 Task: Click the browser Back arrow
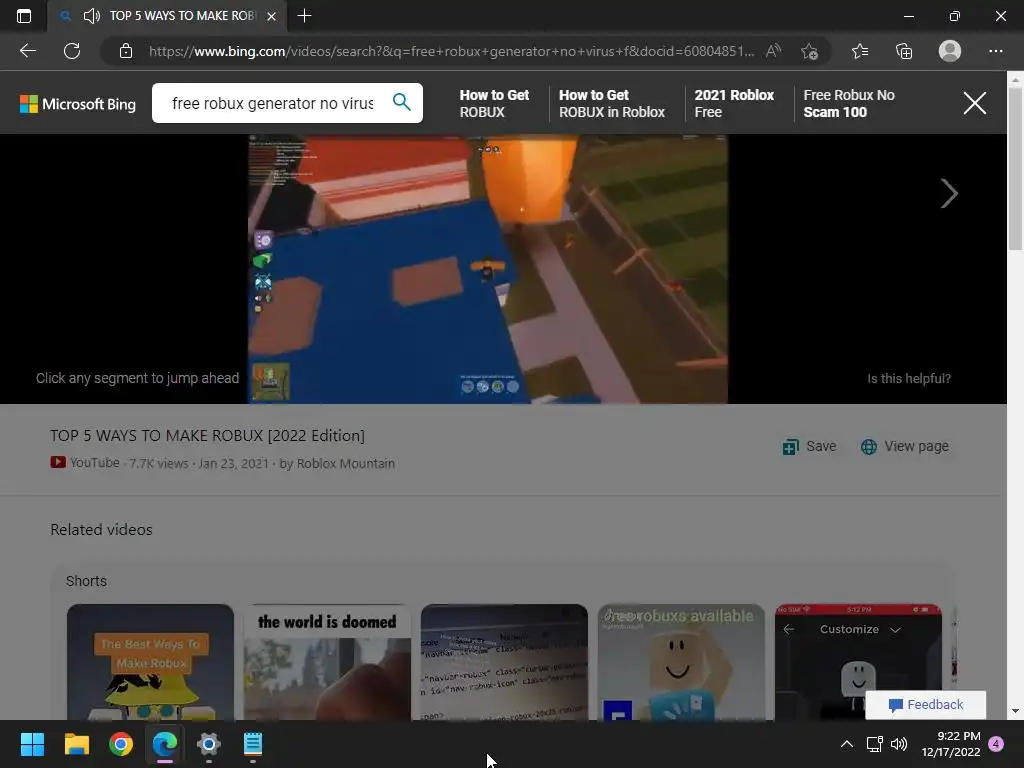pos(27,51)
